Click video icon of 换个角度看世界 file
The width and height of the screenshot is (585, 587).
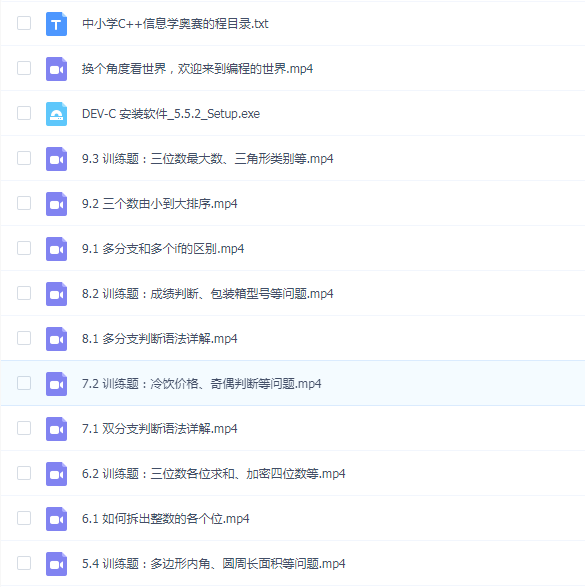point(57,69)
